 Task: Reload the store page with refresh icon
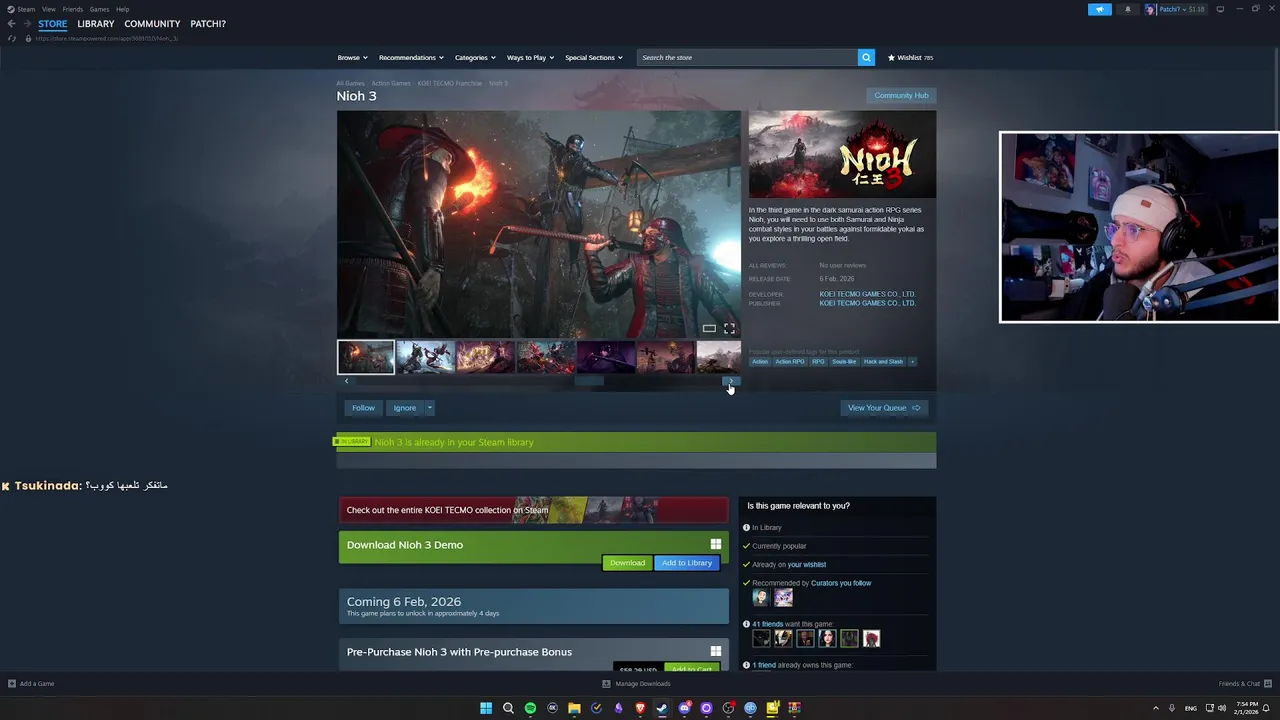tap(12, 38)
